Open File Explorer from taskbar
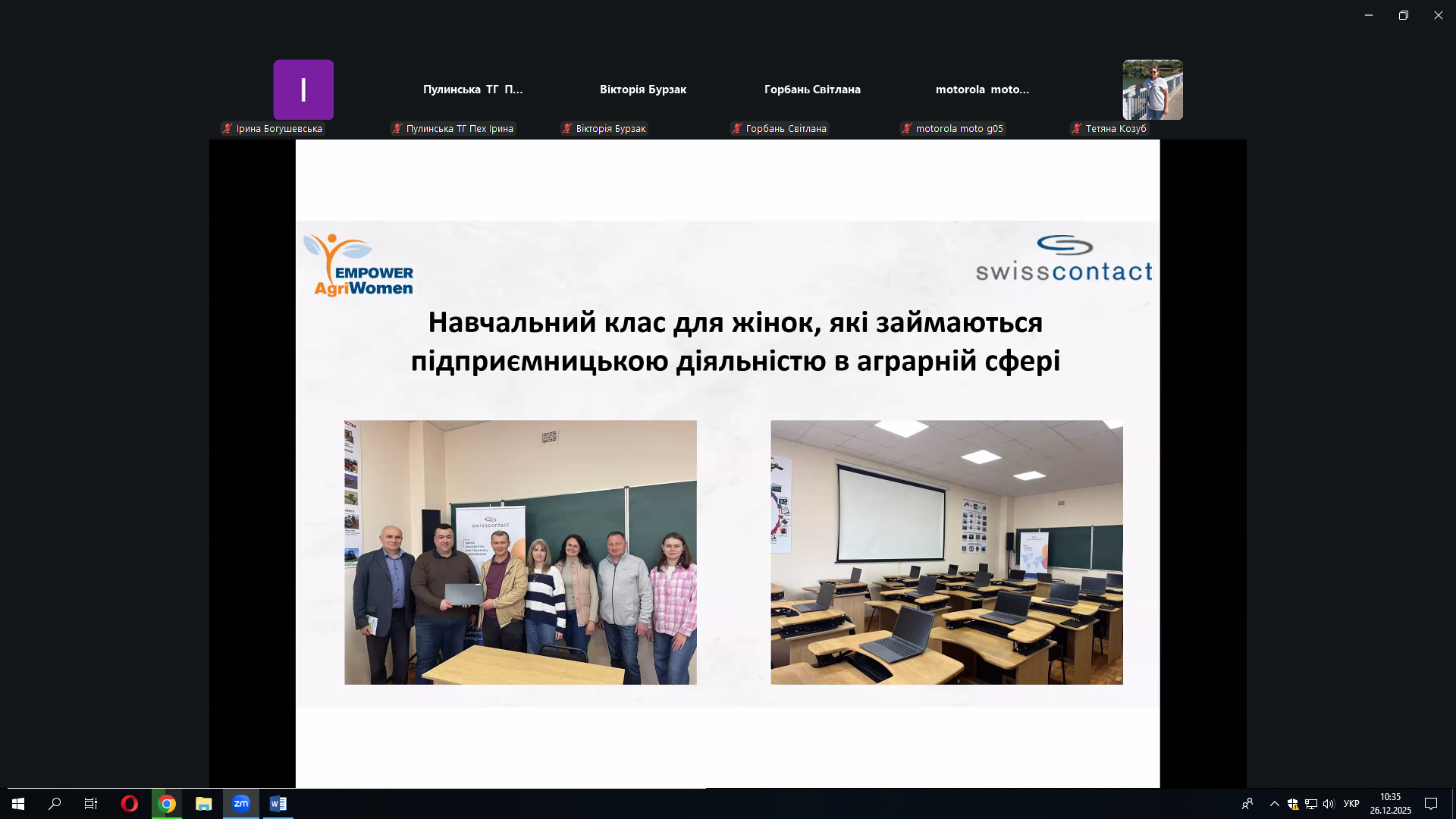The image size is (1456, 819). point(203,804)
